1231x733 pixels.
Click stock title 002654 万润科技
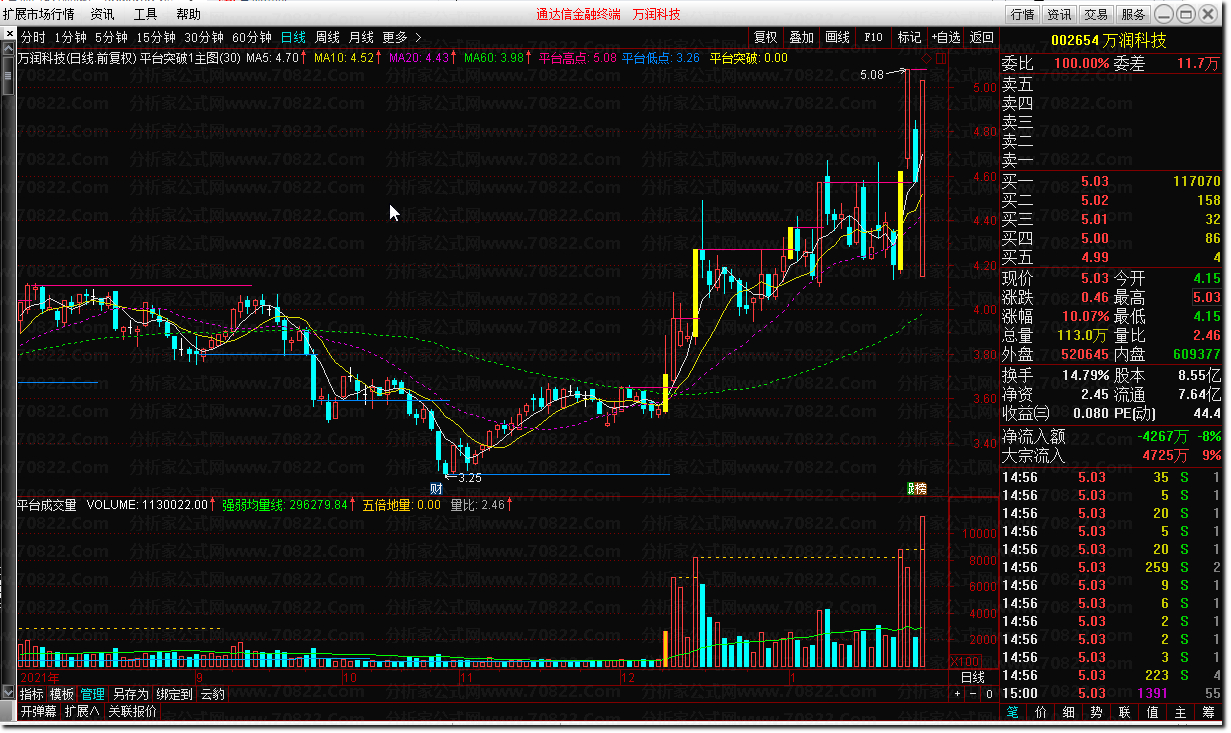click(x=1108, y=40)
